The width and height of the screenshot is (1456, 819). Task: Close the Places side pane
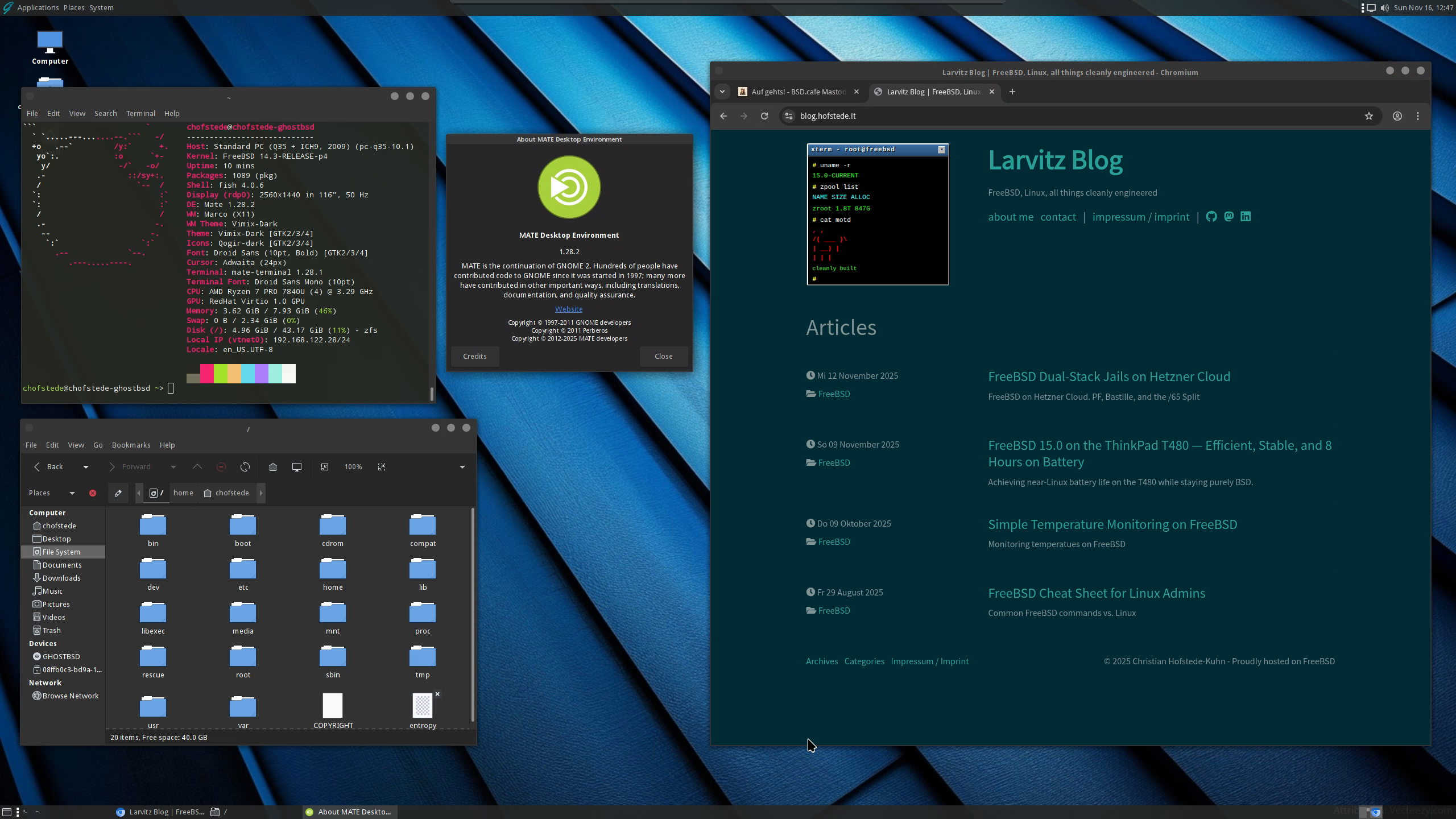pos(93,493)
